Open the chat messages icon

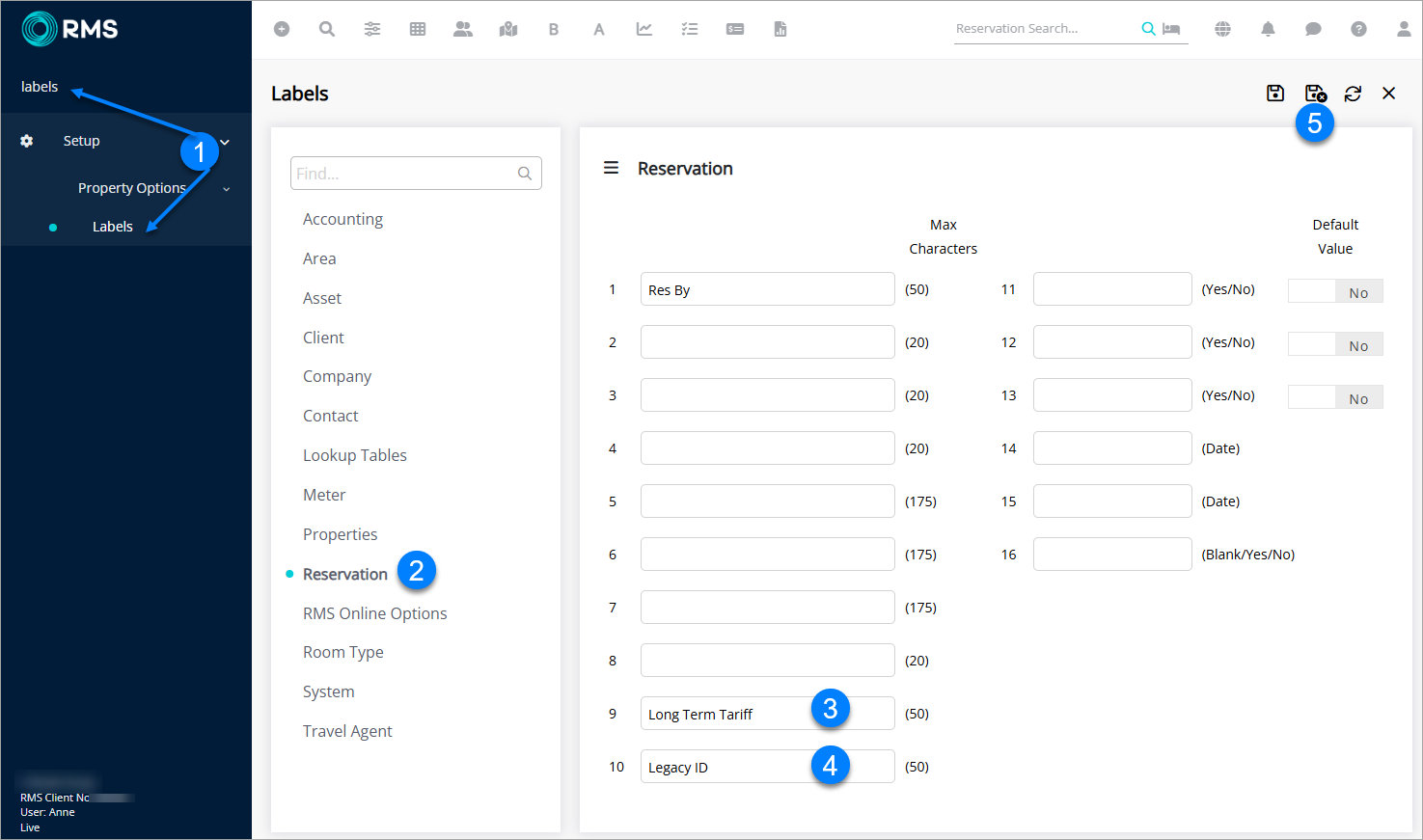1313,29
